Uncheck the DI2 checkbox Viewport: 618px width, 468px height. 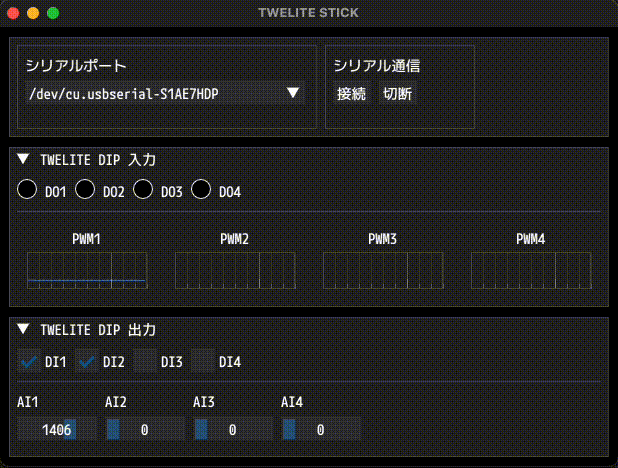87,361
